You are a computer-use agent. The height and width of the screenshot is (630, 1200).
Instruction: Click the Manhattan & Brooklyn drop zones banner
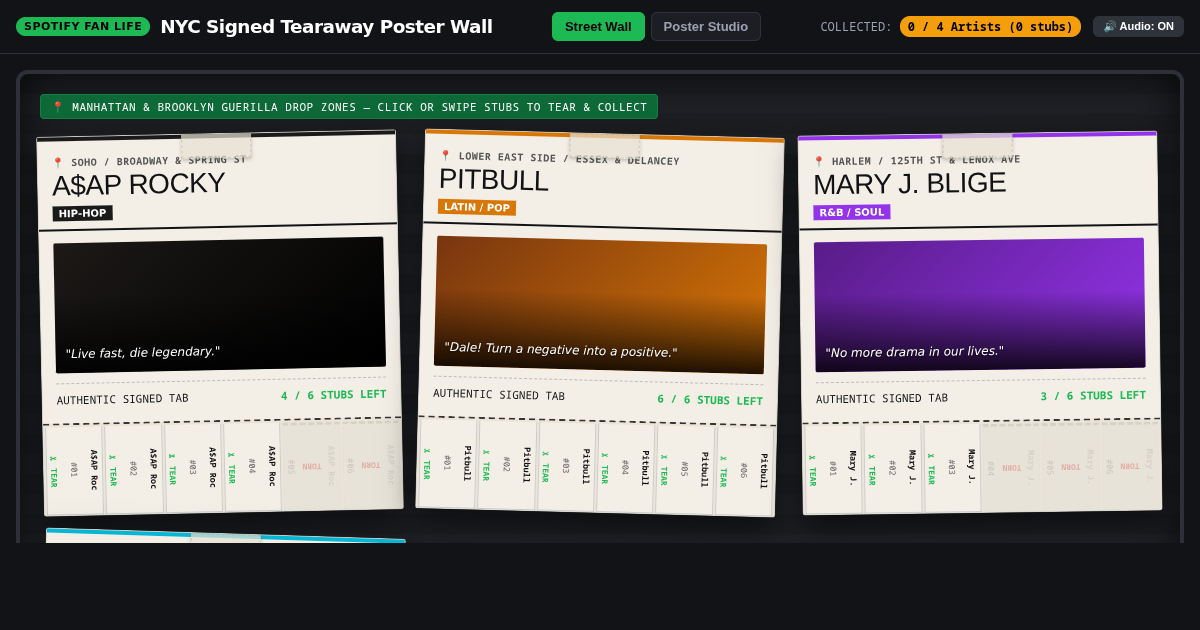coord(349,107)
